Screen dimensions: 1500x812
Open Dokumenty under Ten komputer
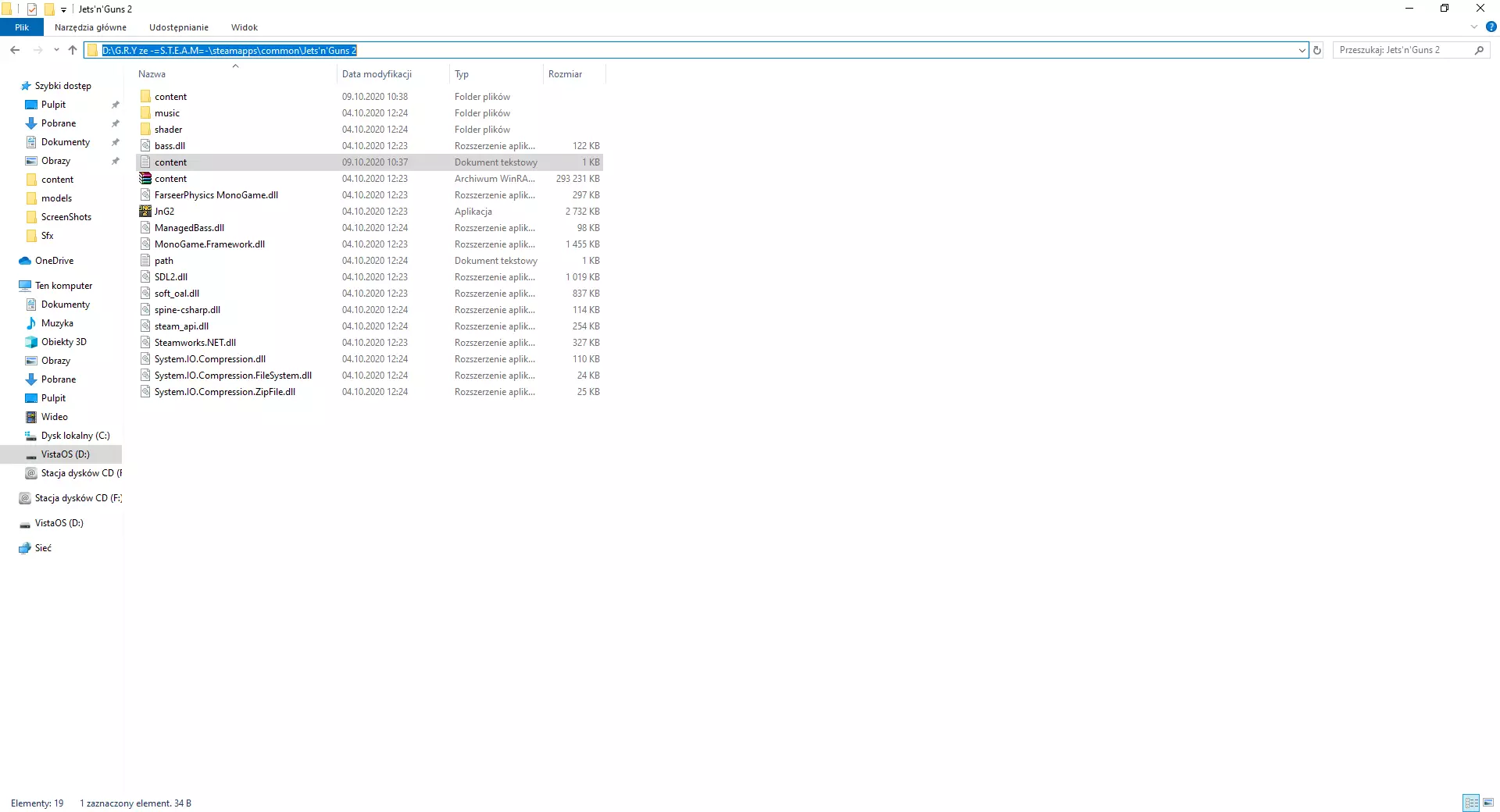pos(66,304)
